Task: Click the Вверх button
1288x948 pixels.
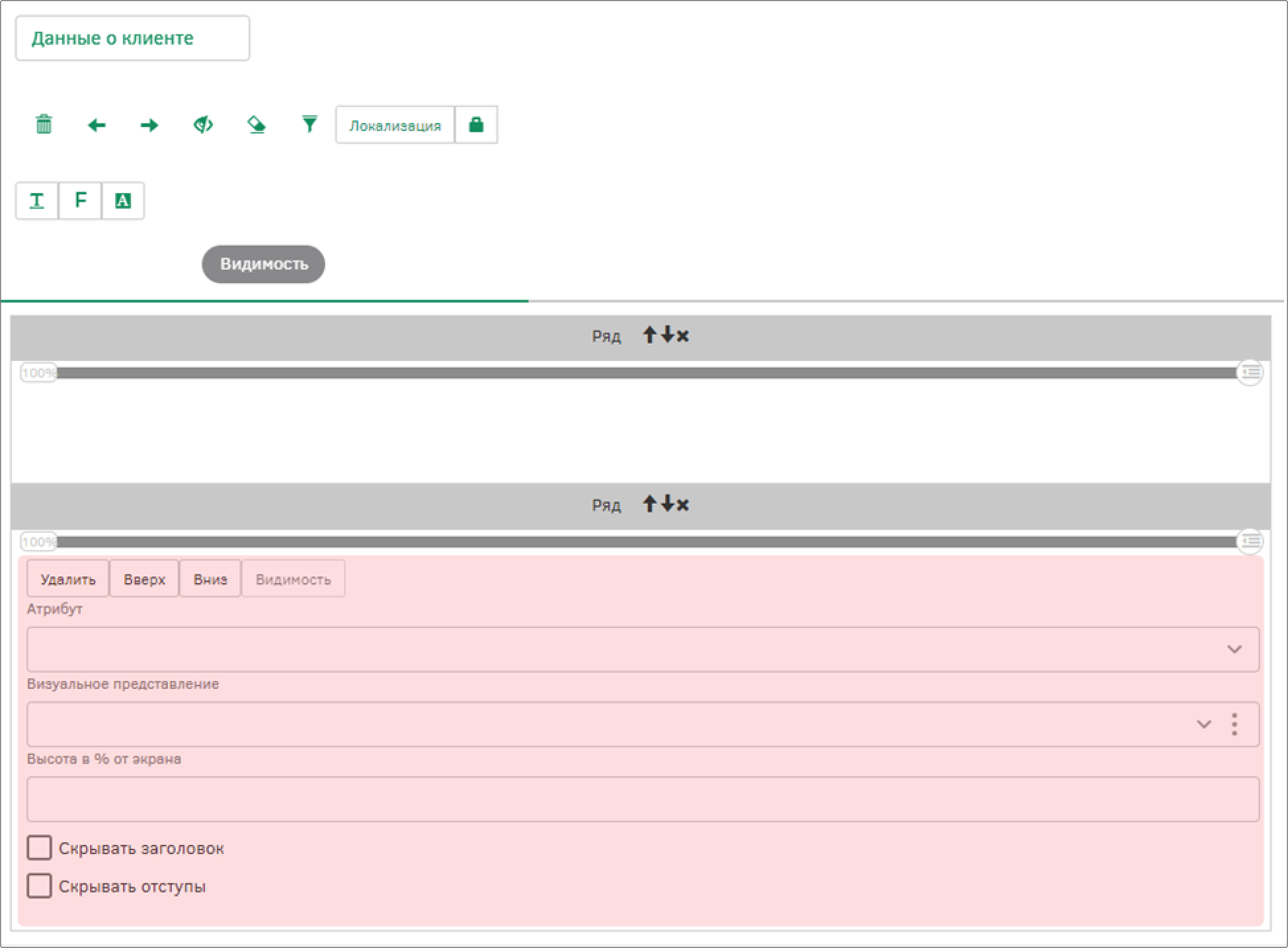Action: (144, 579)
